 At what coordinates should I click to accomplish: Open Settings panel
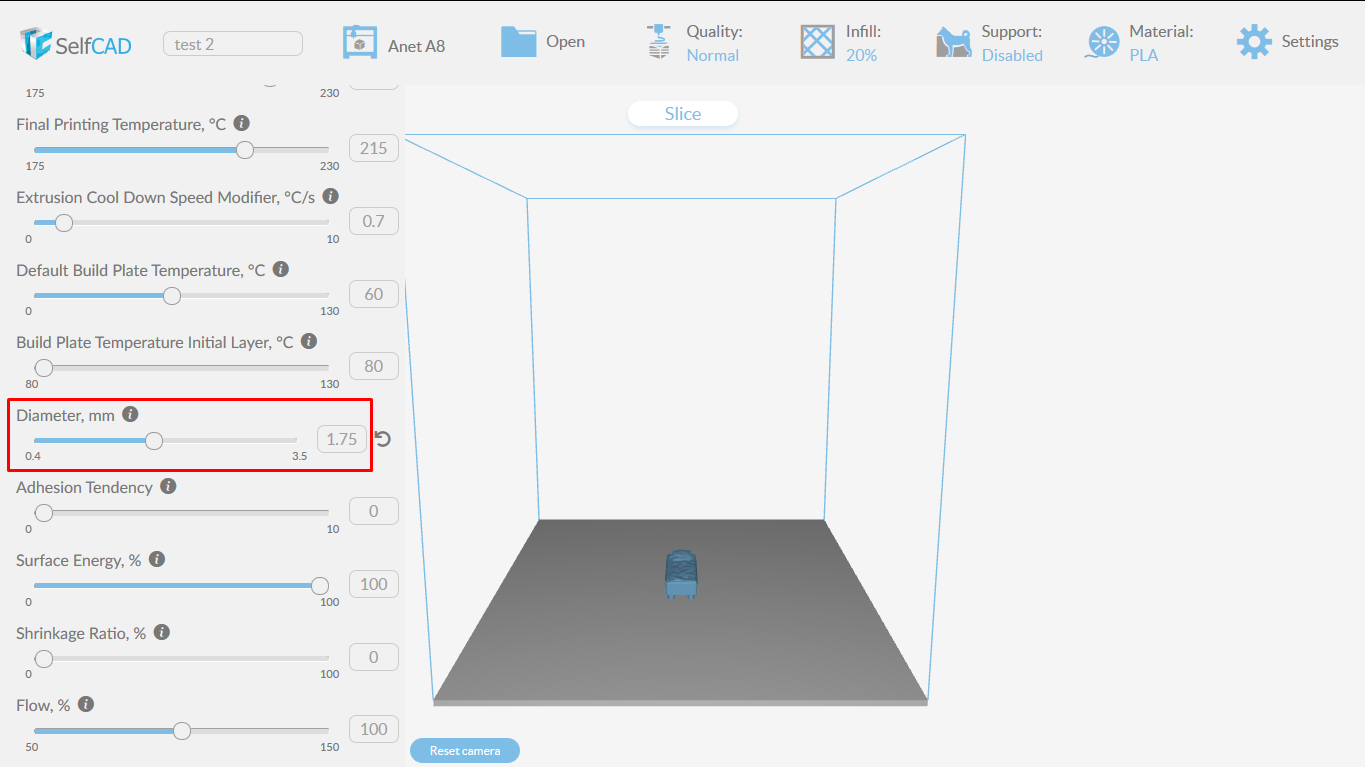[1288, 42]
